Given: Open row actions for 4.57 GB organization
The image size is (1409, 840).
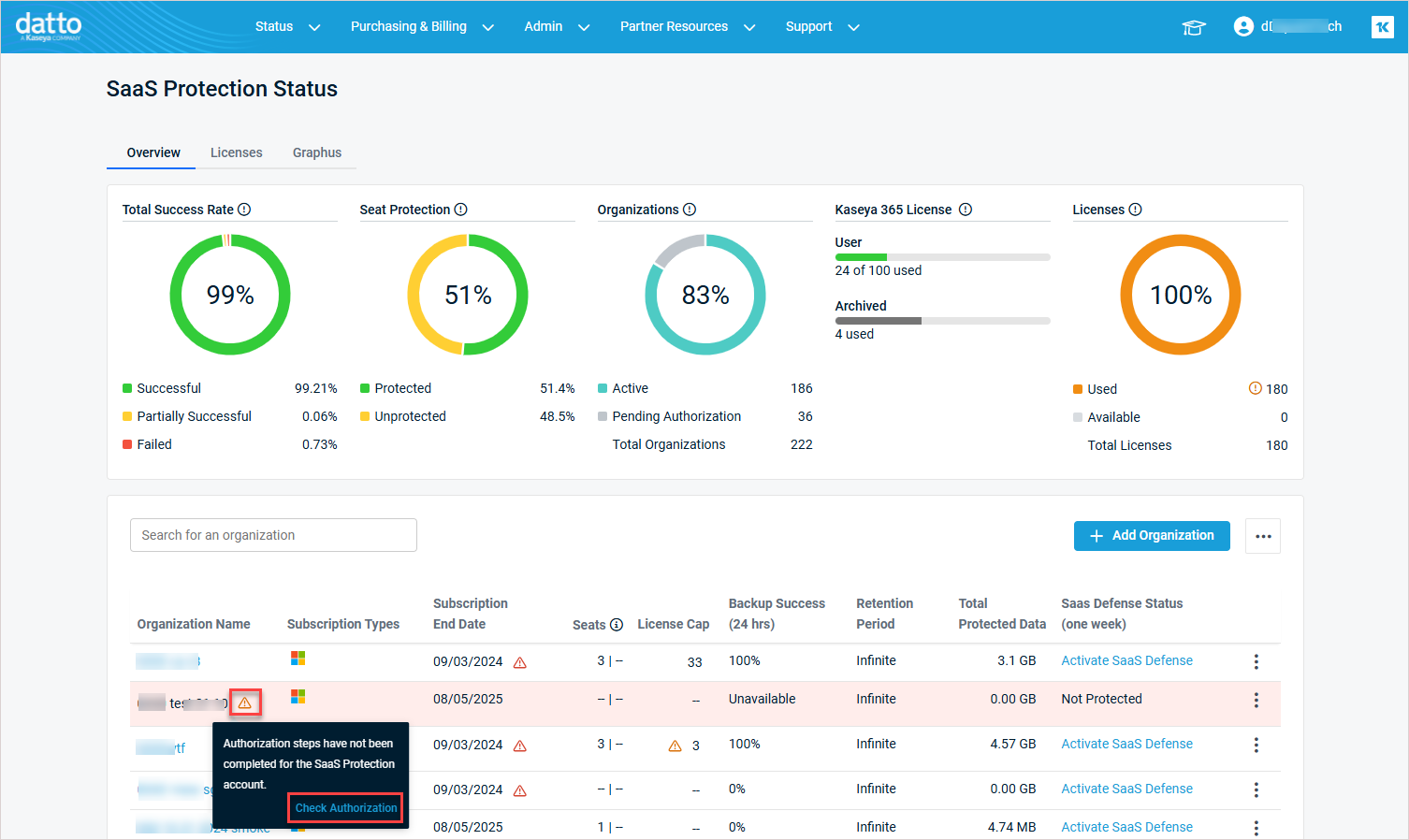Looking at the screenshot, I should click(x=1256, y=745).
